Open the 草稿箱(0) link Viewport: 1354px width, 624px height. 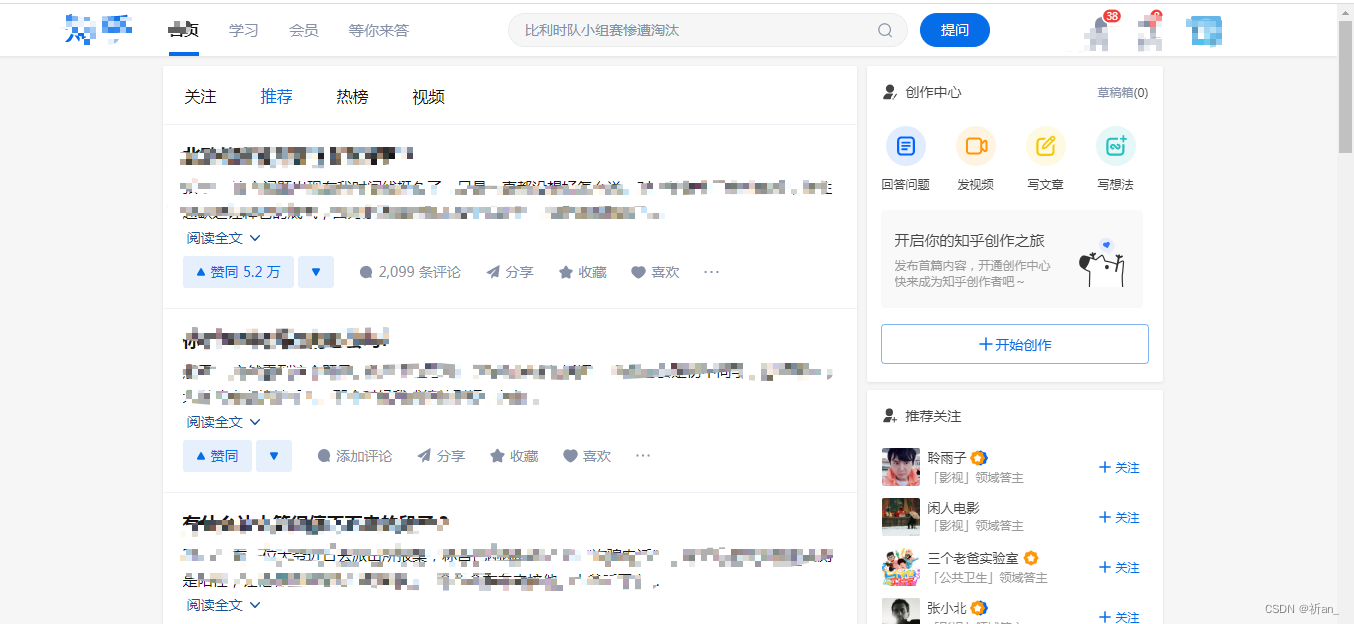1123,92
